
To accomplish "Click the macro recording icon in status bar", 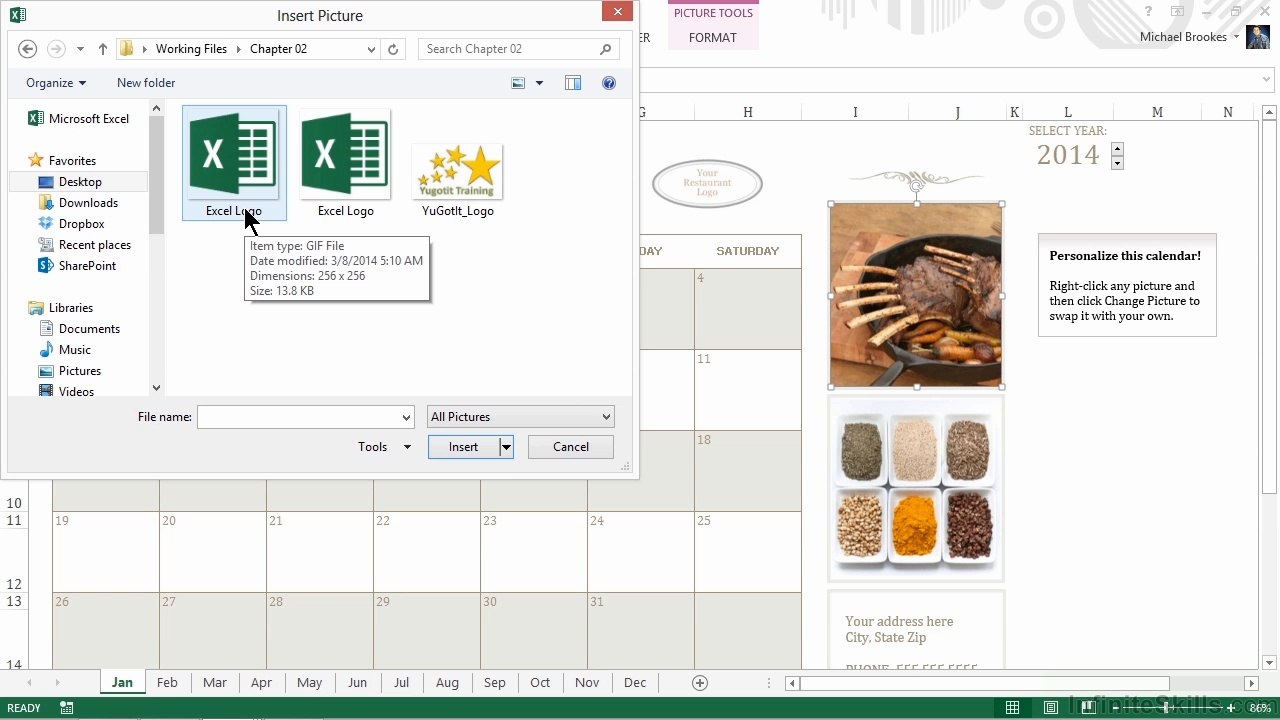I will coord(66,708).
